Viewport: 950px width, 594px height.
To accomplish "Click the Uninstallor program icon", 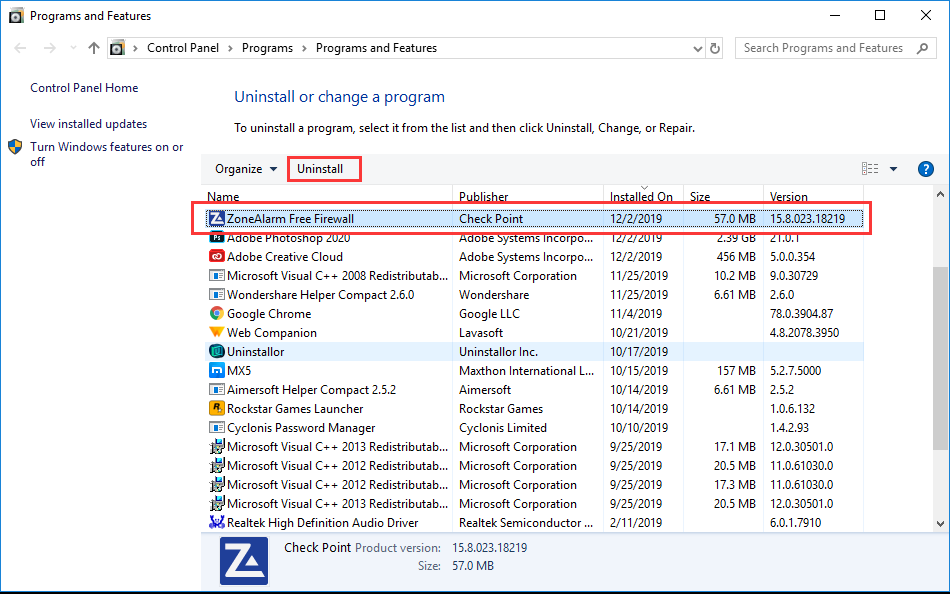I will coord(216,352).
